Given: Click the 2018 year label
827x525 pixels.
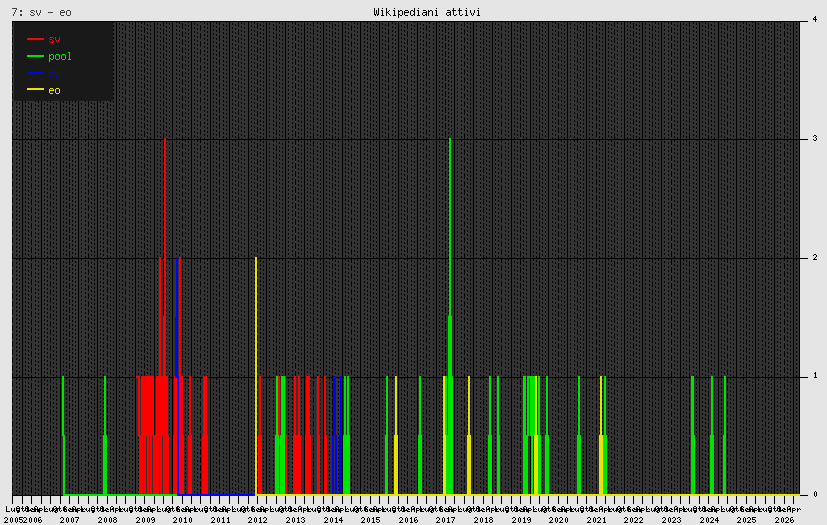Looking at the screenshot, I should coord(484,520).
